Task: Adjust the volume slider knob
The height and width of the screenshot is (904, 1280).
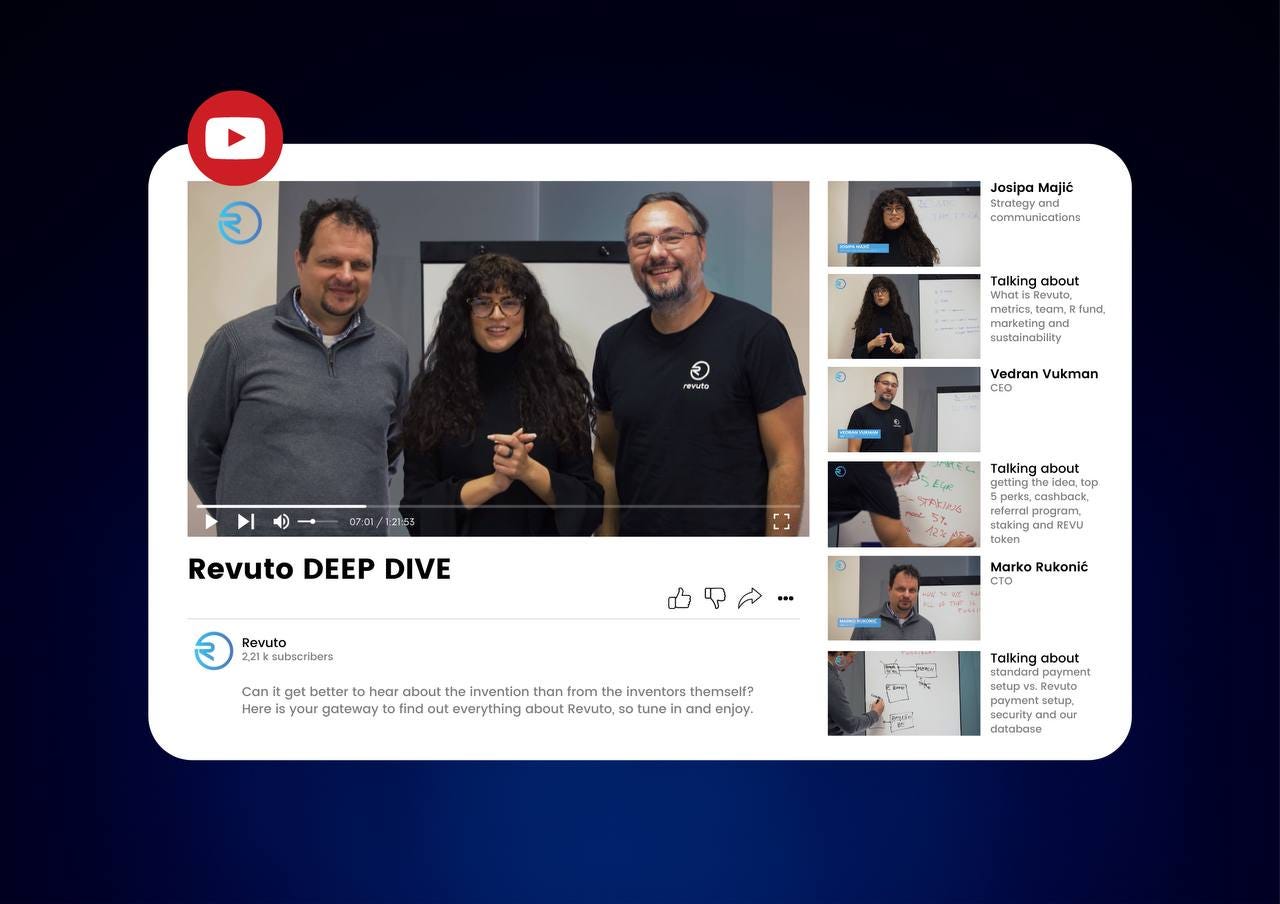Action: coord(313,521)
